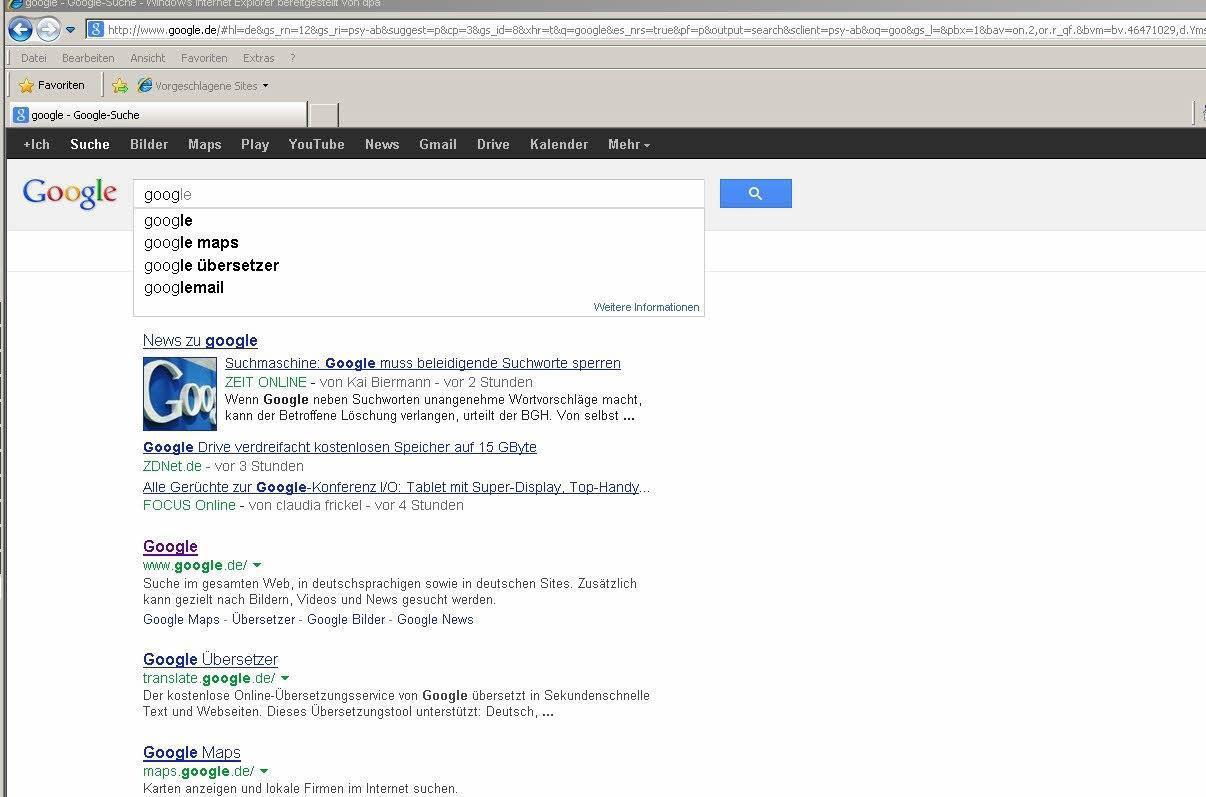This screenshot has width=1206, height=797.
Task: Click the browser Back arrow button
Action: click(20, 30)
